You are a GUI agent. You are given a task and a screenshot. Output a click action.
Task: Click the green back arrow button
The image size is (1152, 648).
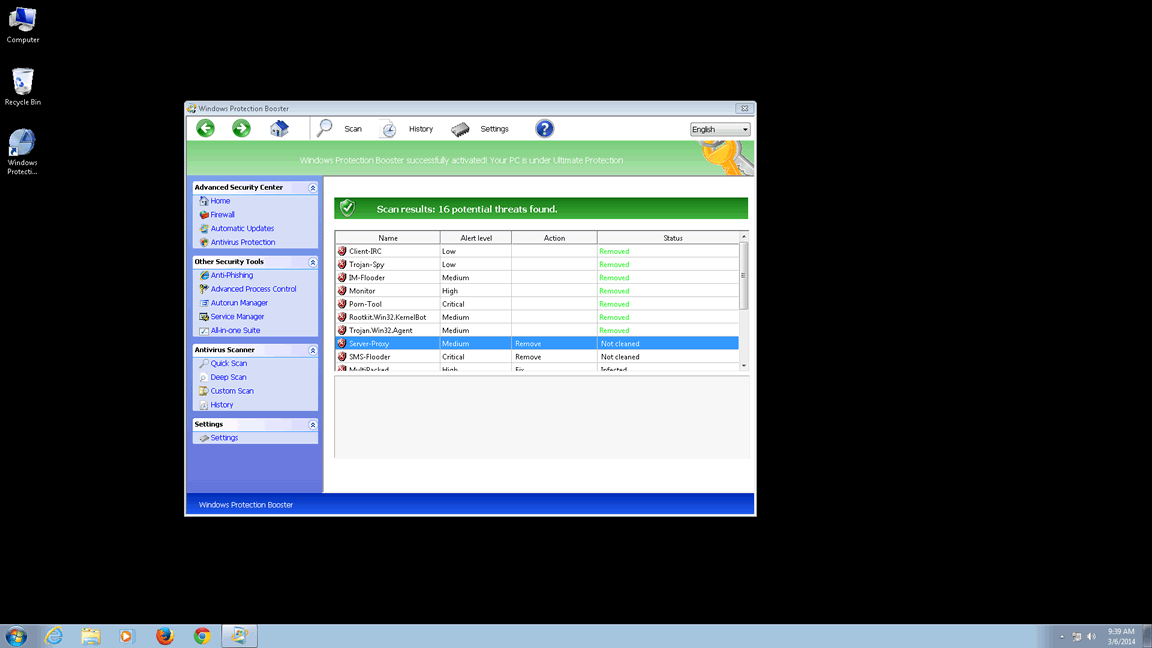[x=205, y=128]
